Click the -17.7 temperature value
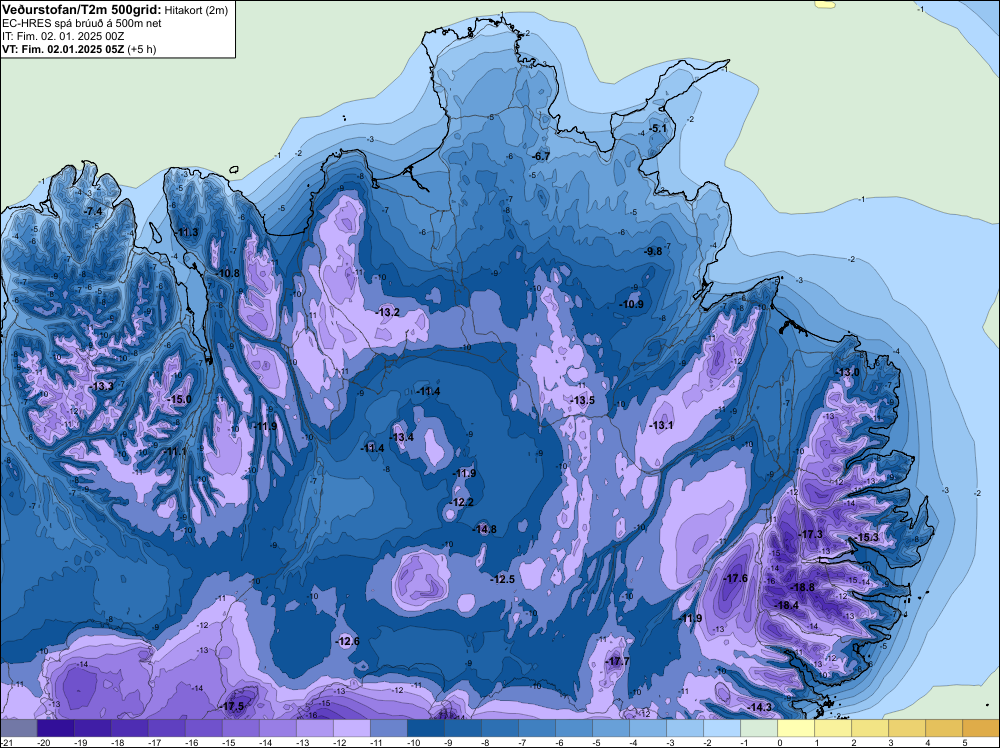1000x748 pixels. pos(617,661)
